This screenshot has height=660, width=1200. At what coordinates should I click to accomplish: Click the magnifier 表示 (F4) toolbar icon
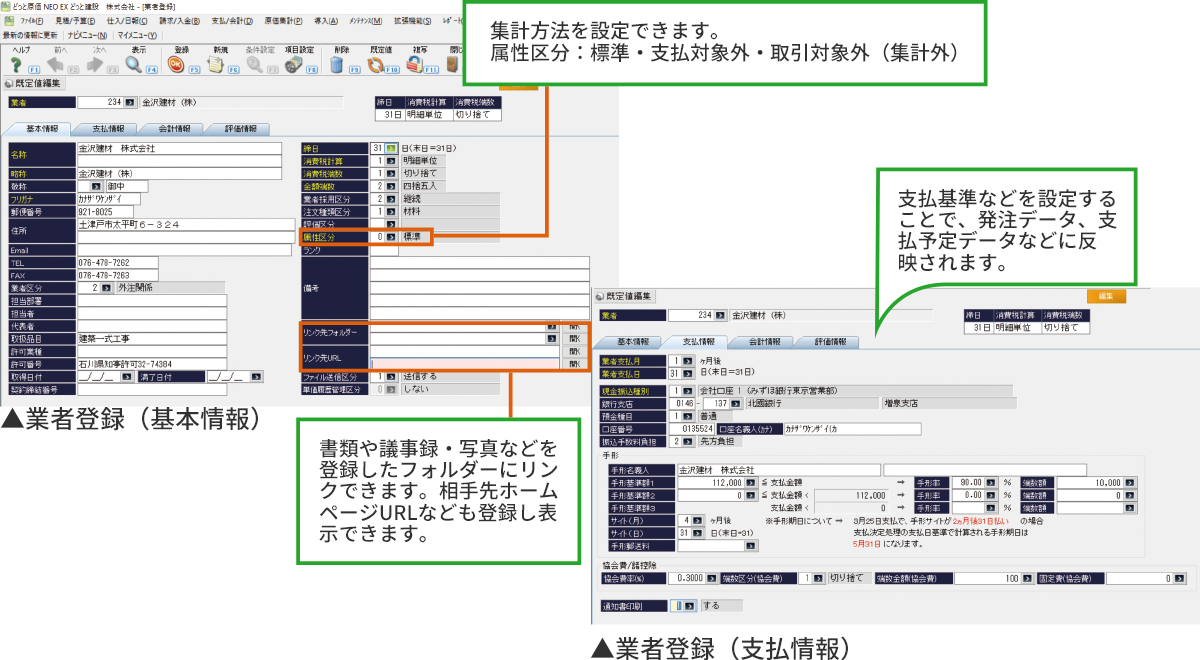pos(133,64)
